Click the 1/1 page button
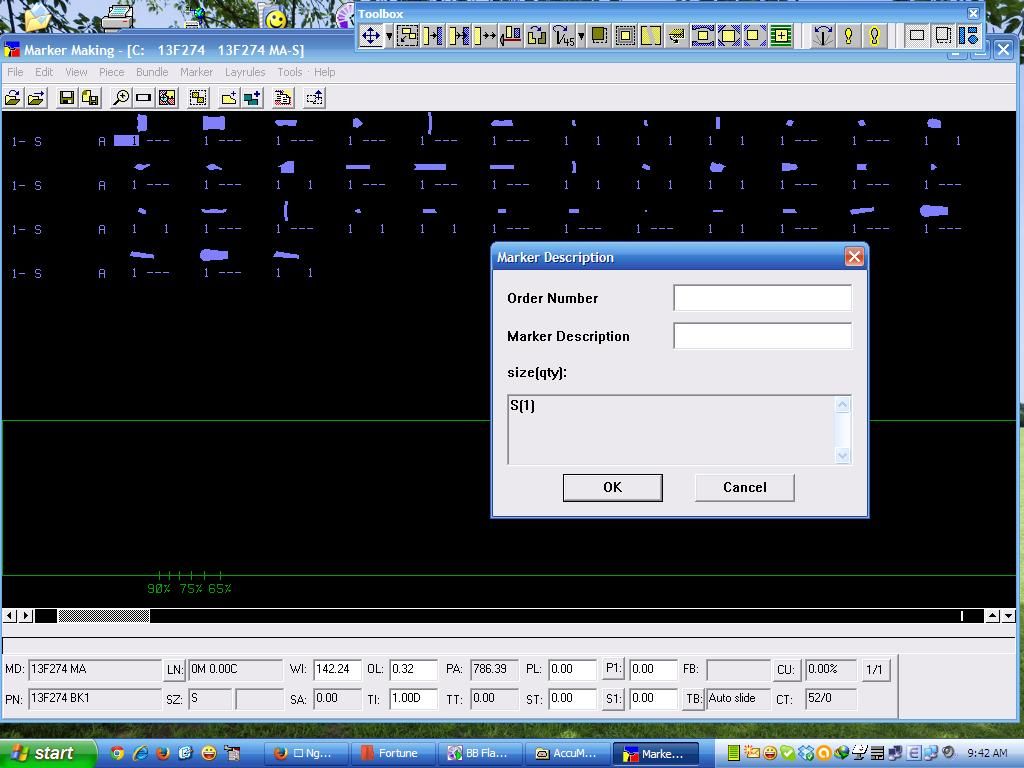1024x768 pixels. [x=874, y=670]
